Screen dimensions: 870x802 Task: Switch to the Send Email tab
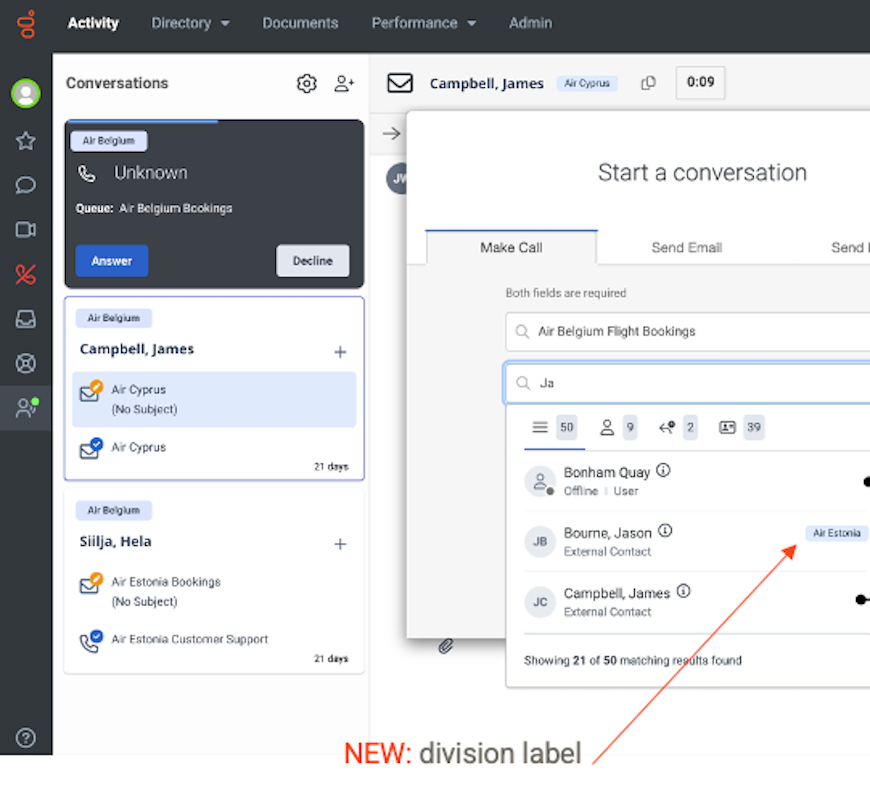[686, 247]
